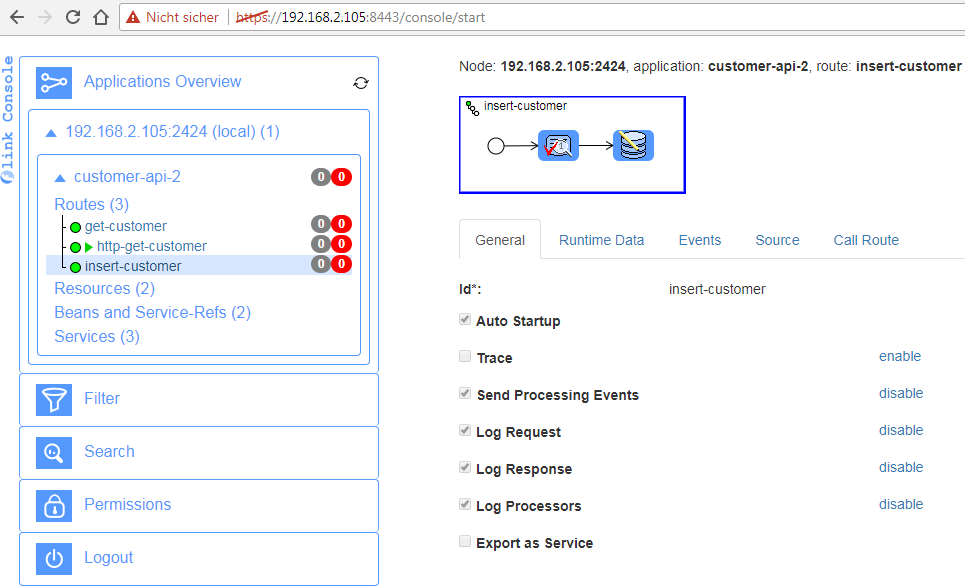The width and height of the screenshot is (965, 588).
Task: Toggle the Auto Startup checkbox
Action: [x=465, y=320]
